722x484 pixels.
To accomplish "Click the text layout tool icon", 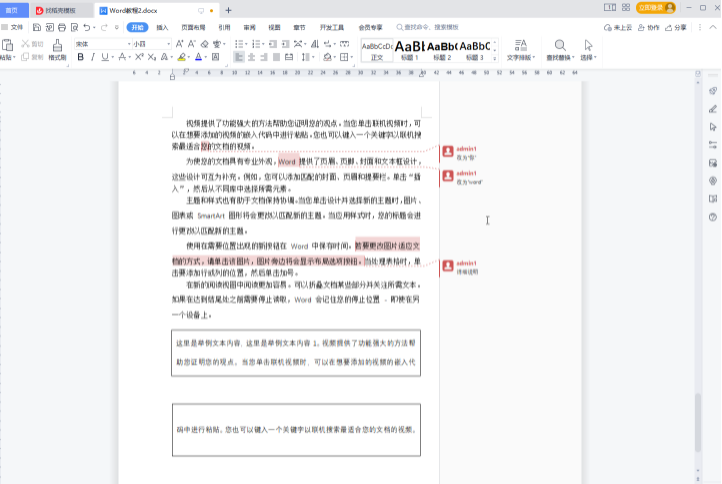I will (518, 45).
